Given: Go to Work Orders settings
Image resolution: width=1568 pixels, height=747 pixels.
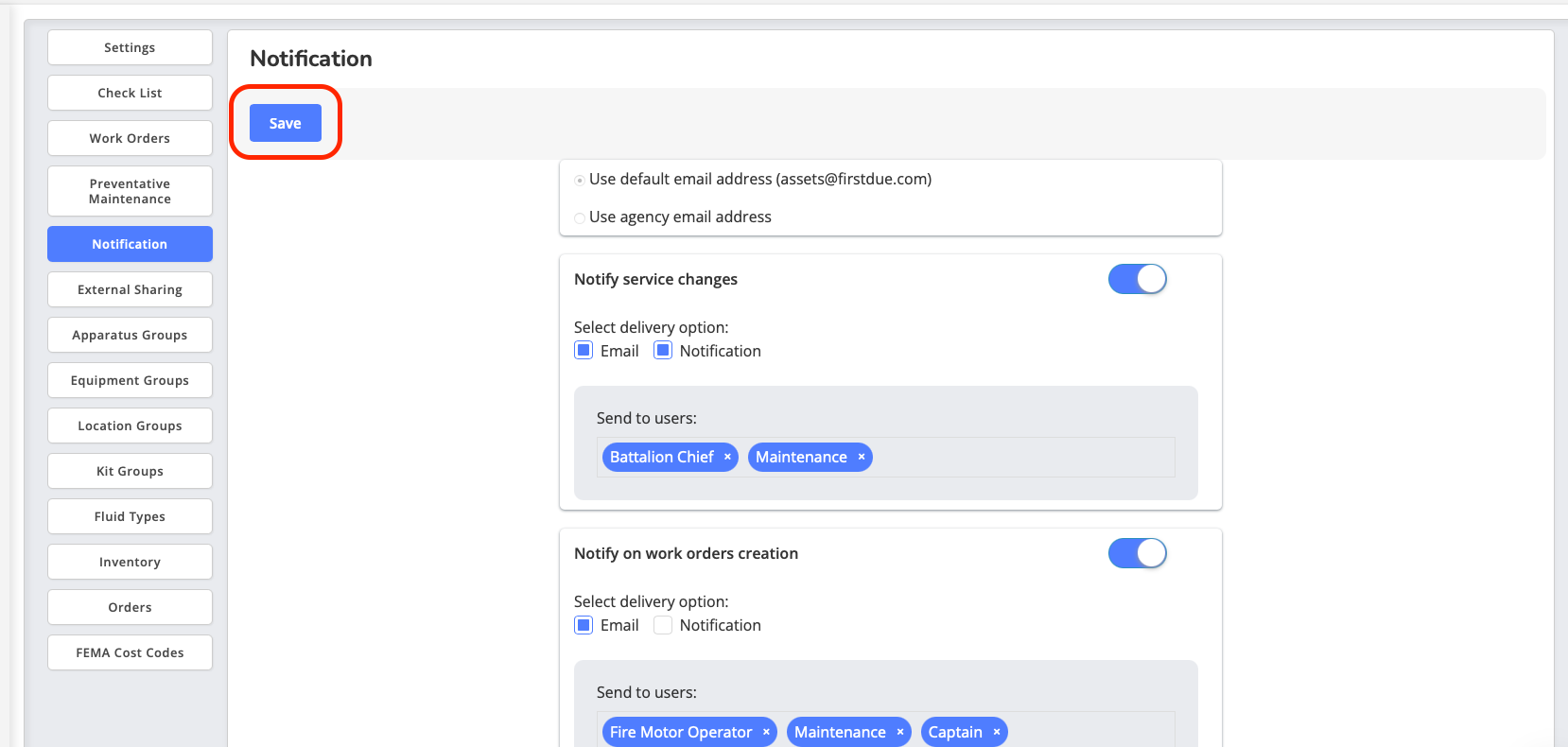Looking at the screenshot, I should (130, 138).
